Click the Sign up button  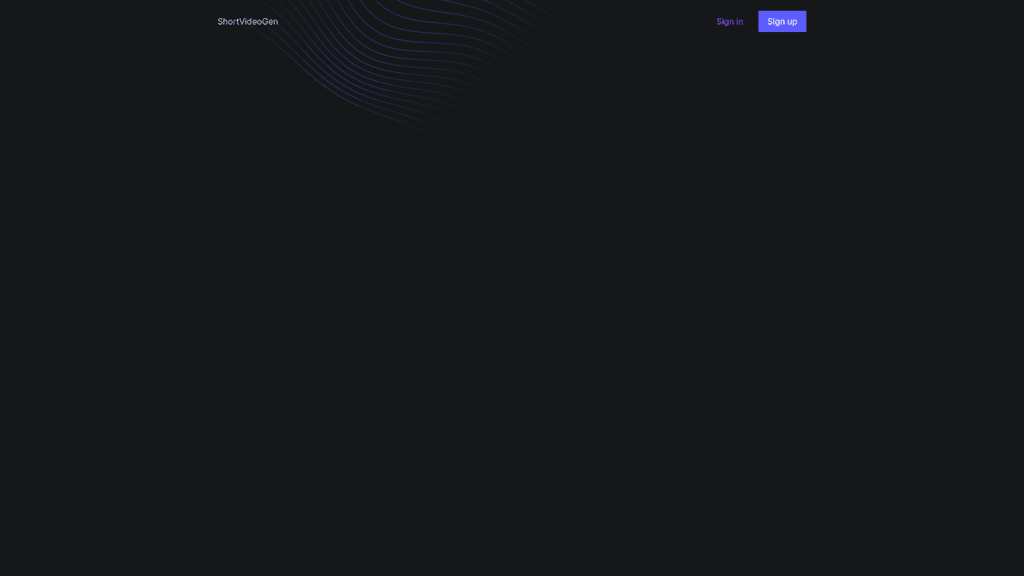tap(782, 22)
